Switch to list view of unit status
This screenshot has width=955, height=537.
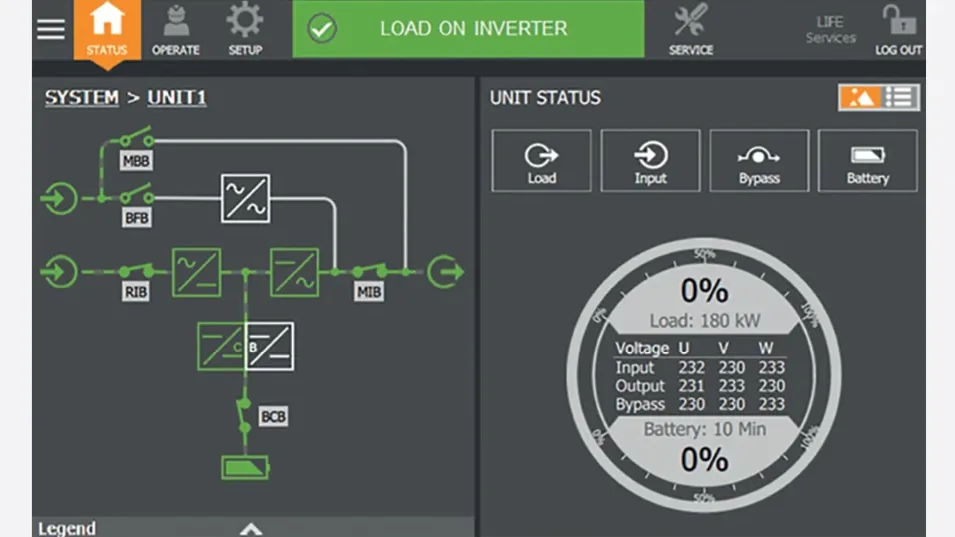(900, 97)
